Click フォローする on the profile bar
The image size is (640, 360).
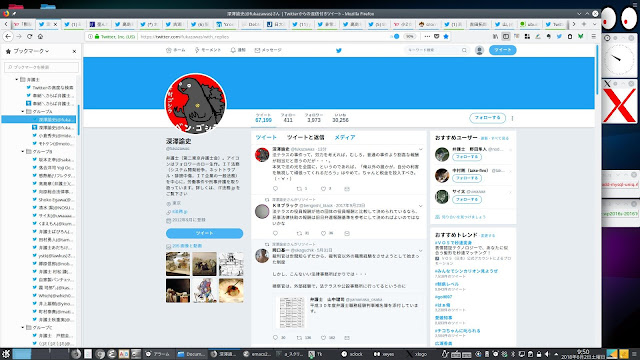tap(487, 118)
